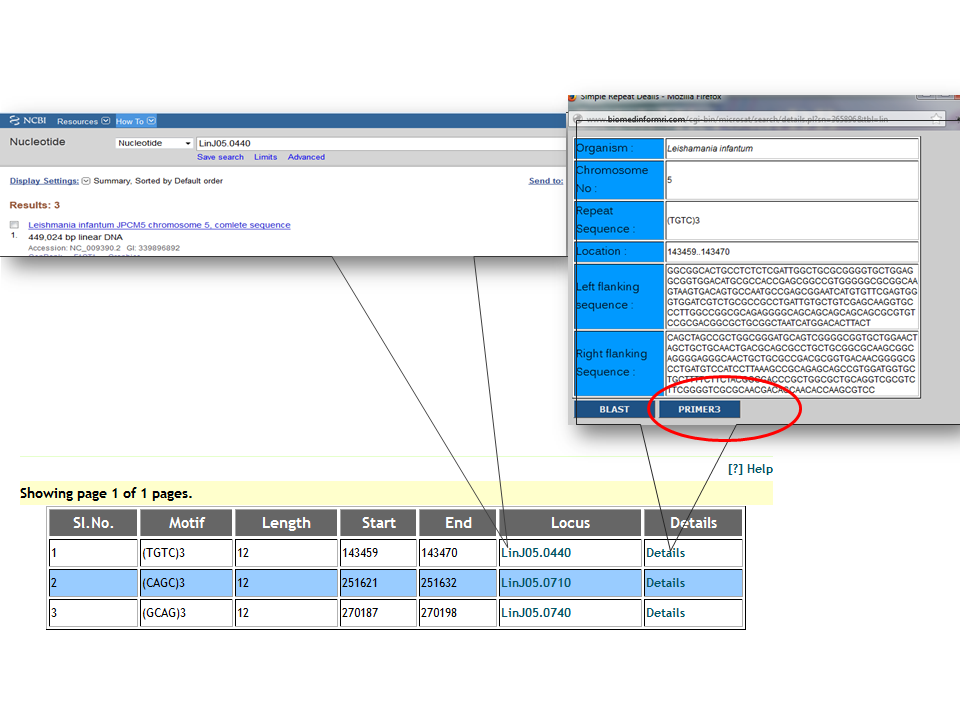Open locus LinJ05.0710 link
Image resolution: width=960 pixels, height=720 pixels.
[x=536, y=583]
